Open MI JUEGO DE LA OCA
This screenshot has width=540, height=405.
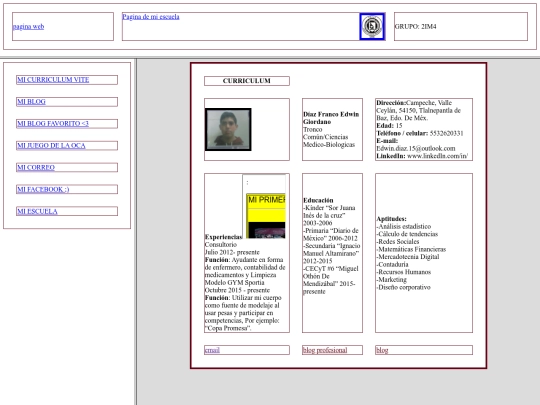point(51,145)
